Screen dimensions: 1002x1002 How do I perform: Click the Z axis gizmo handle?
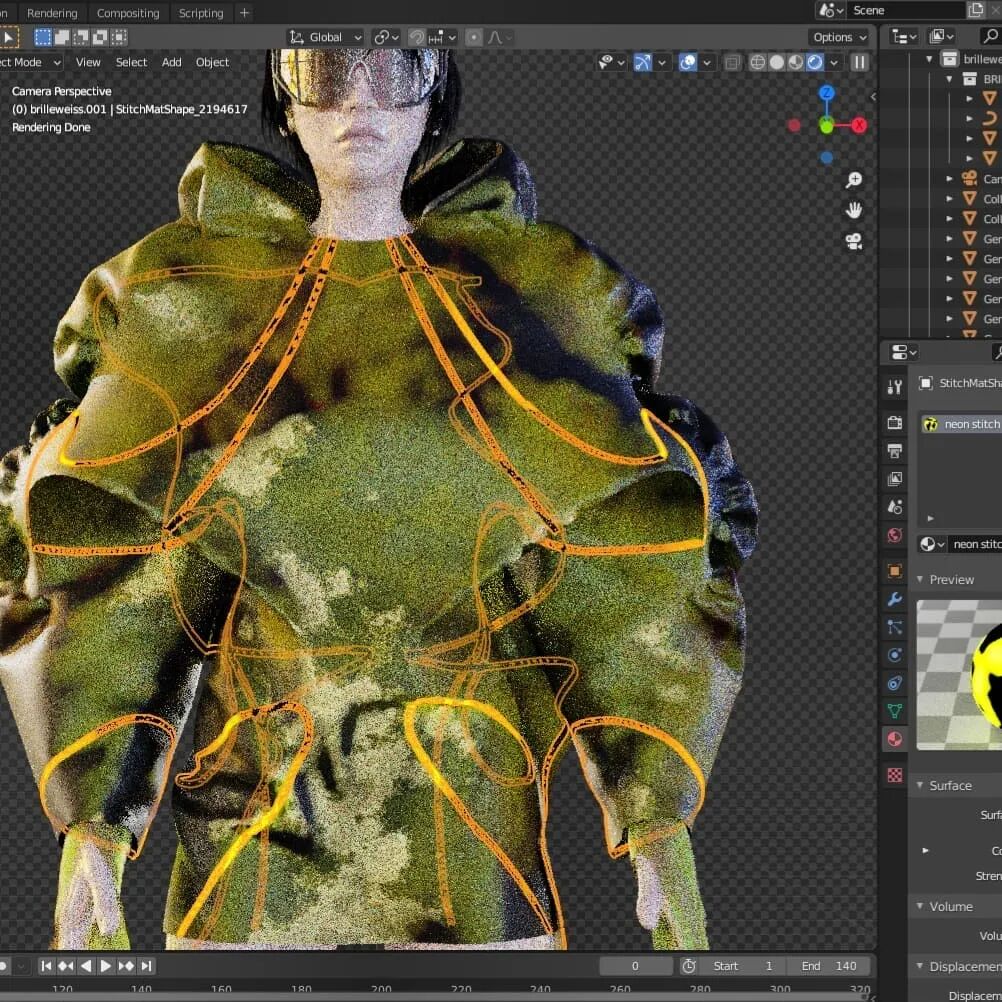point(826,93)
